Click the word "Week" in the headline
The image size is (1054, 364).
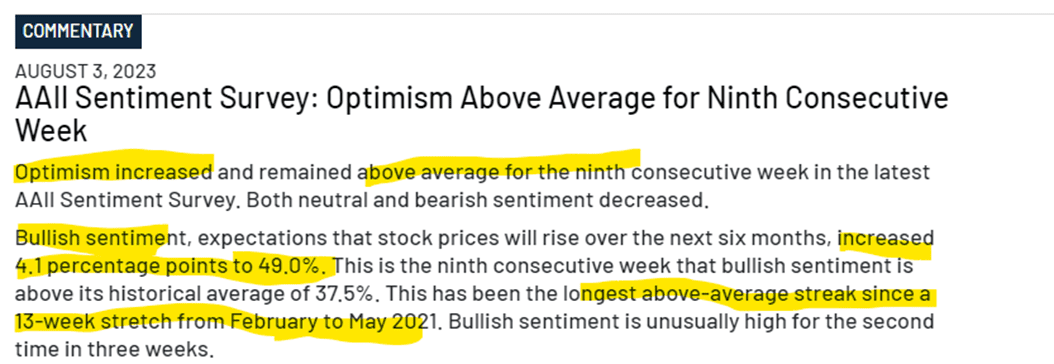(51, 130)
